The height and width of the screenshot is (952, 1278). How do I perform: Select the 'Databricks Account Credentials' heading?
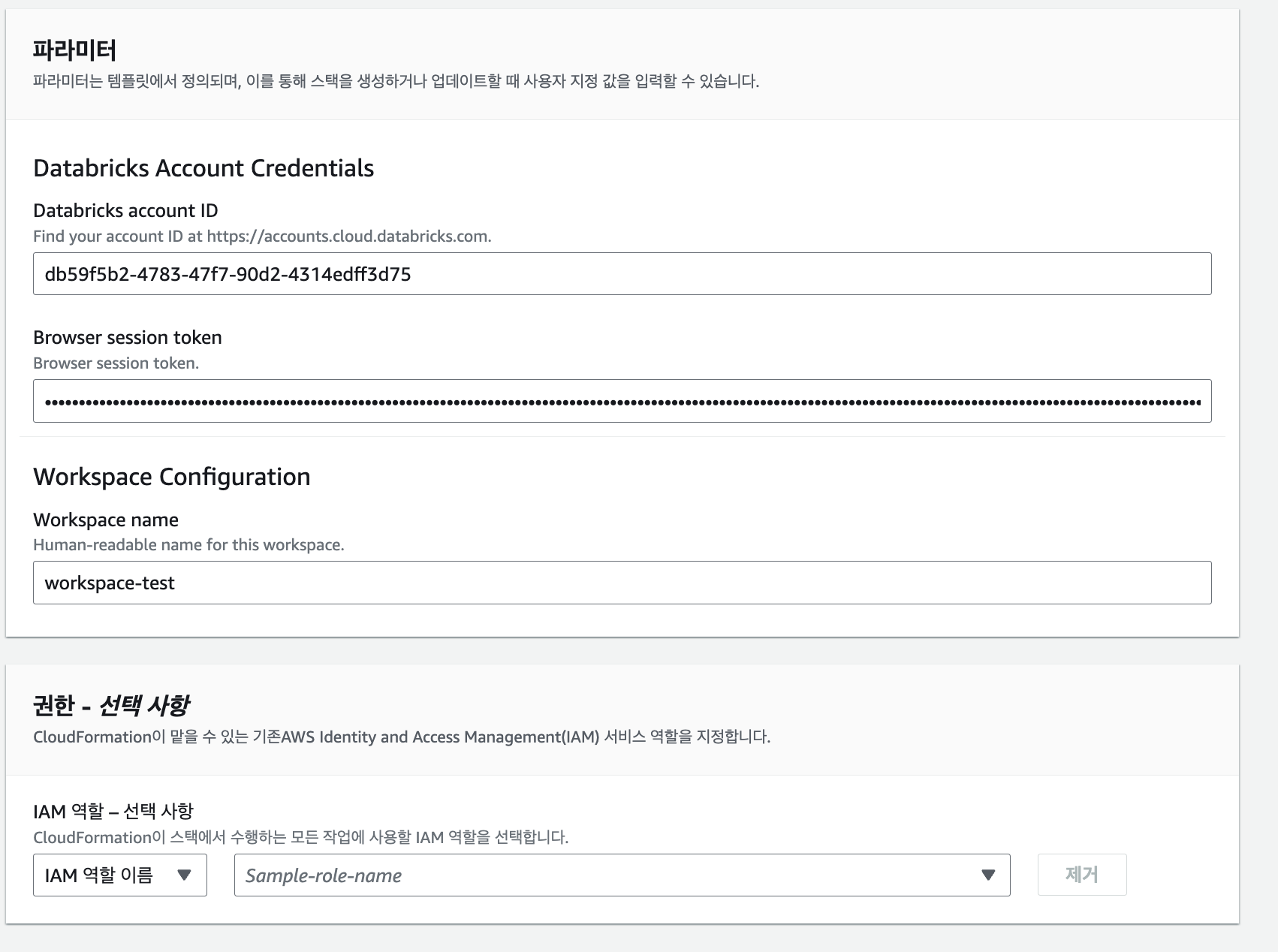(x=203, y=168)
